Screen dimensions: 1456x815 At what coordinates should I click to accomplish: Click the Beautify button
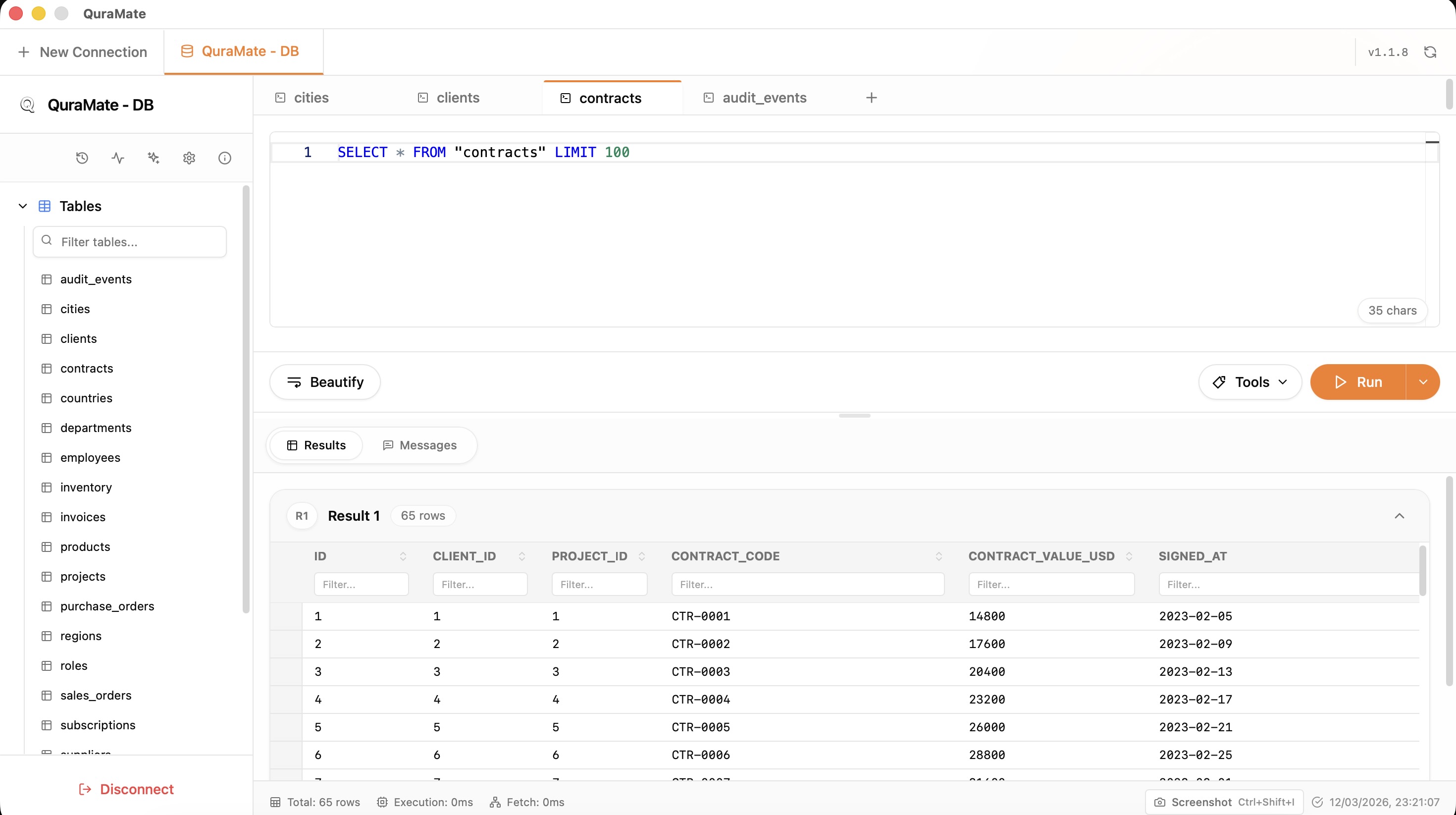324,382
